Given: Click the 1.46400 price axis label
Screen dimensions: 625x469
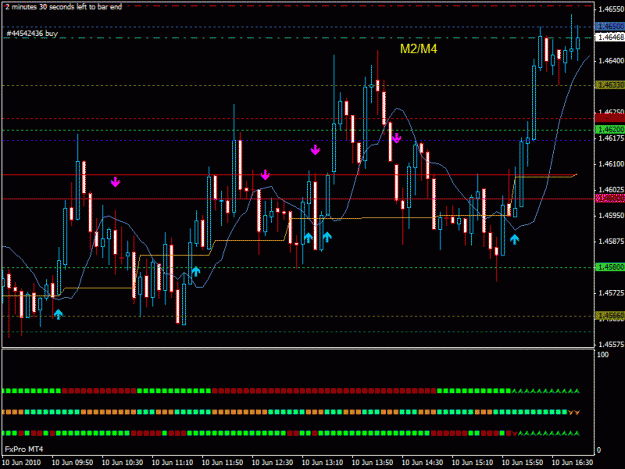Looking at the screenshot, I should tap(611, 61).
